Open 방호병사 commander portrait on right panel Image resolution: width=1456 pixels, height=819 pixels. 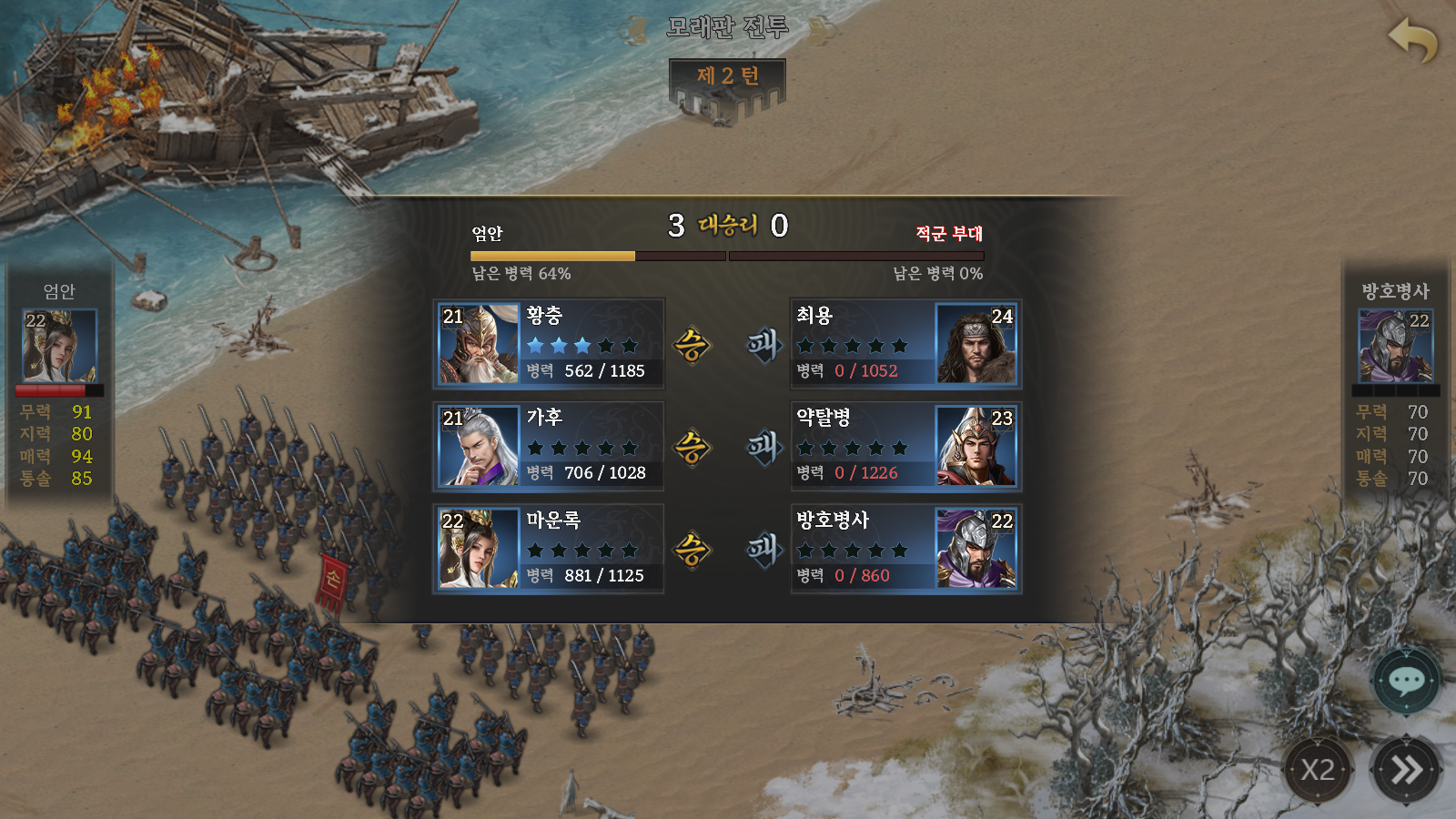pyautogui.click(x=1396, y=346)
